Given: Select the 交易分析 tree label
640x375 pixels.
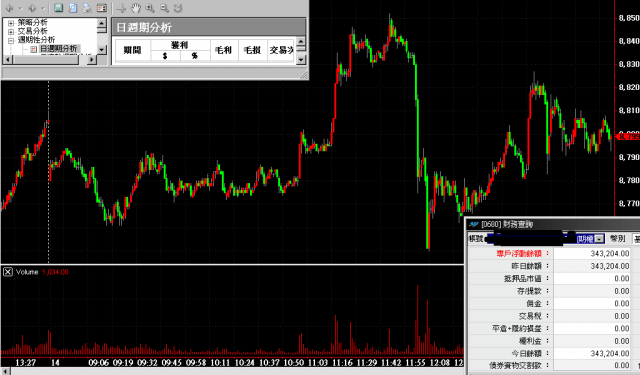Looking at the screenshot, I should (x=32, y=31).
